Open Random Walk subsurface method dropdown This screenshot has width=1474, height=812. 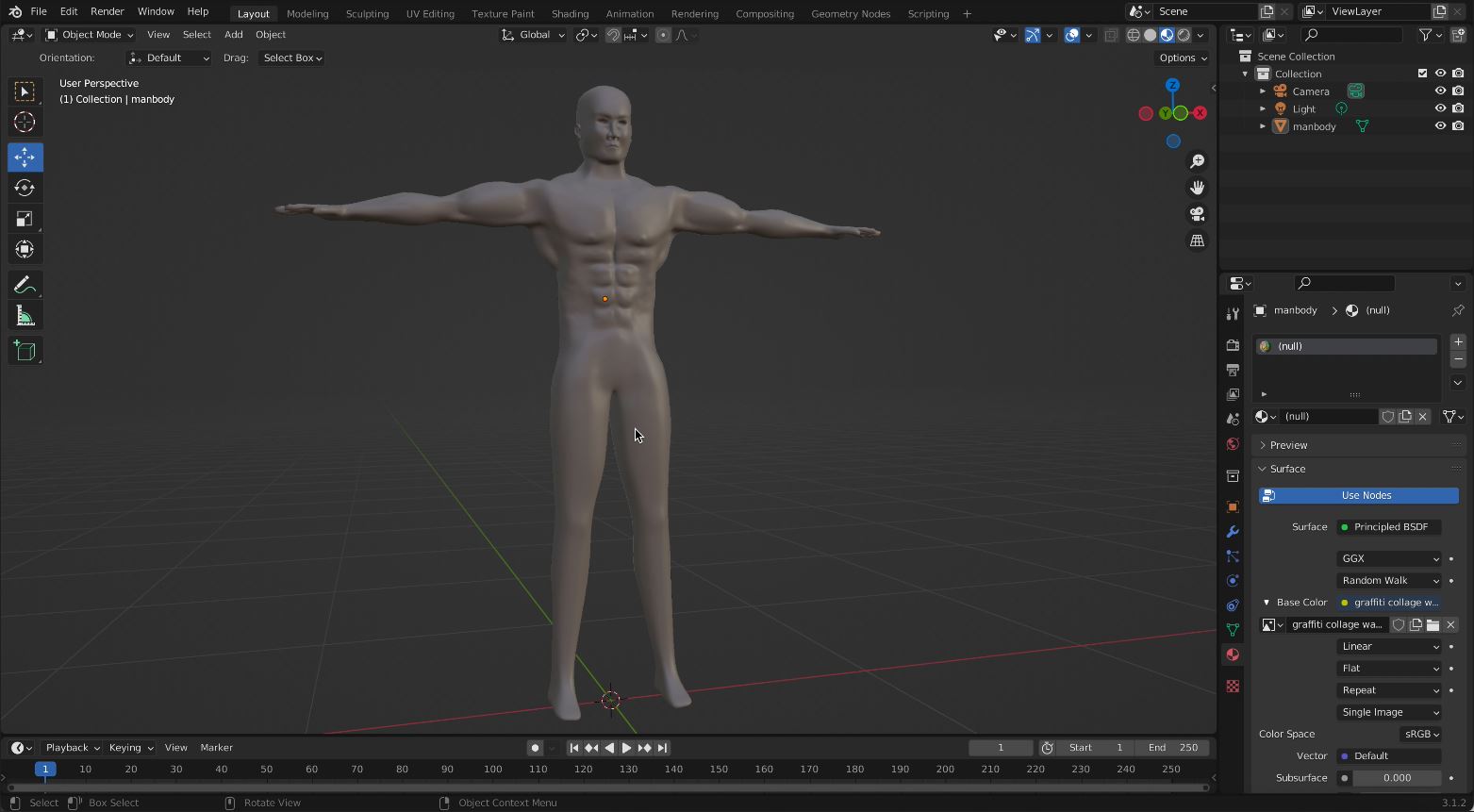1389,581
